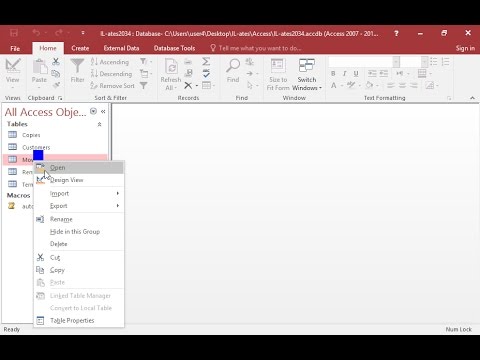The width and height of the screenshot is (480, 360).
Task: Click the Find magnifier icon
Action: pos(233,66)
